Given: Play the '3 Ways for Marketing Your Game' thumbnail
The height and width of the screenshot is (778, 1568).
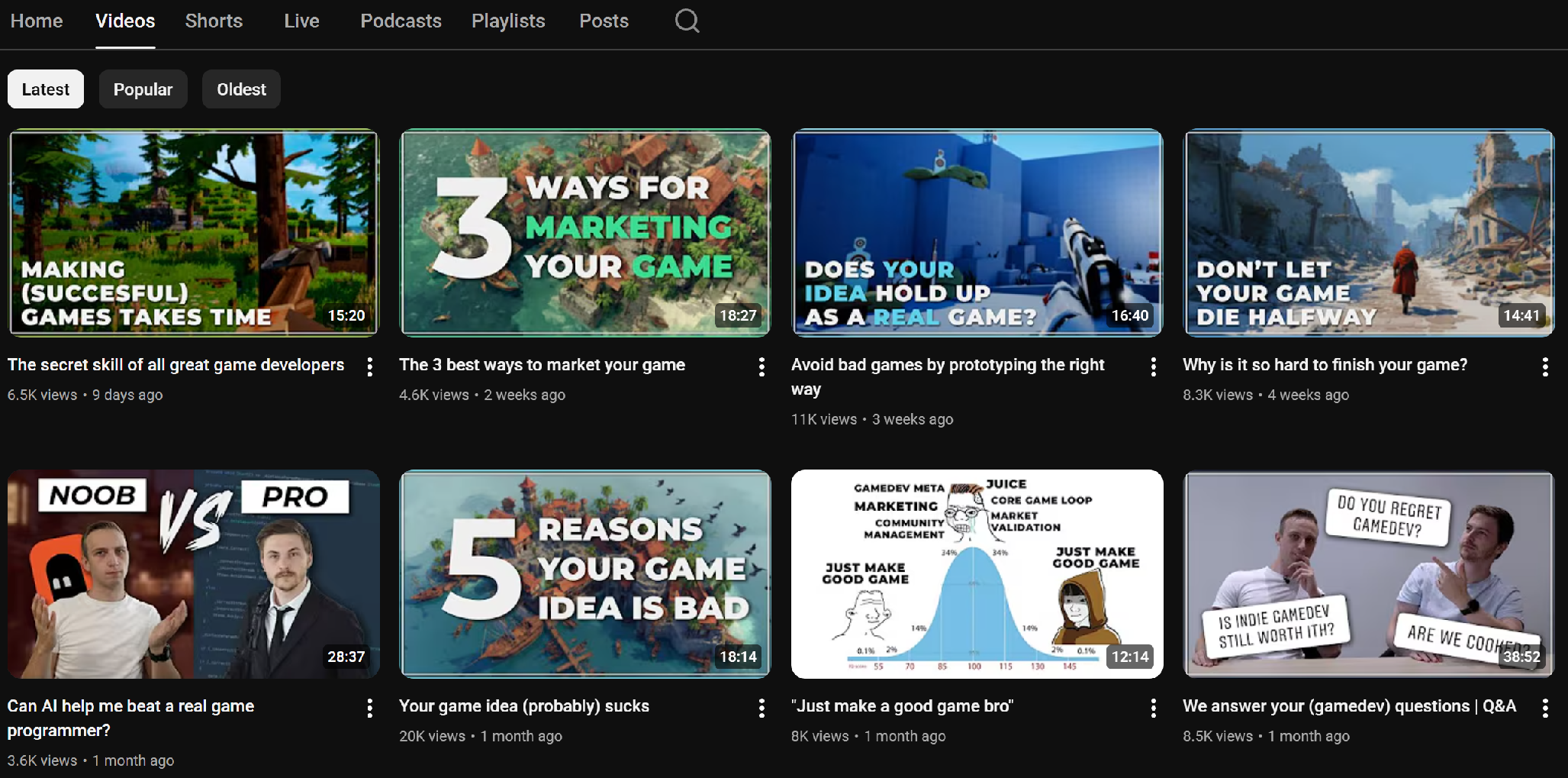Looking at the screenshot, I should pyautogui.click(x=585, y=233).
